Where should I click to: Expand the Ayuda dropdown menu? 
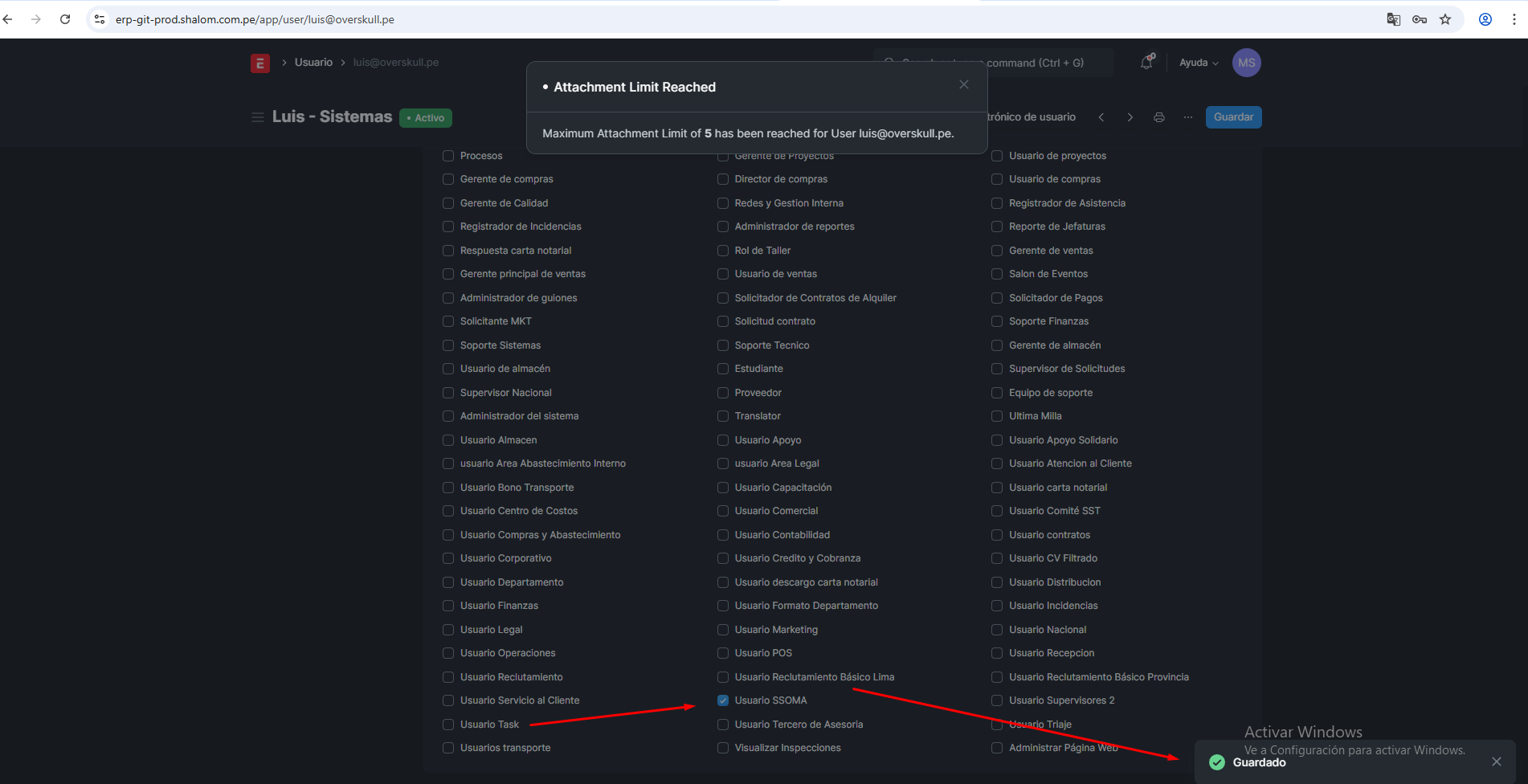(1198, 63)
